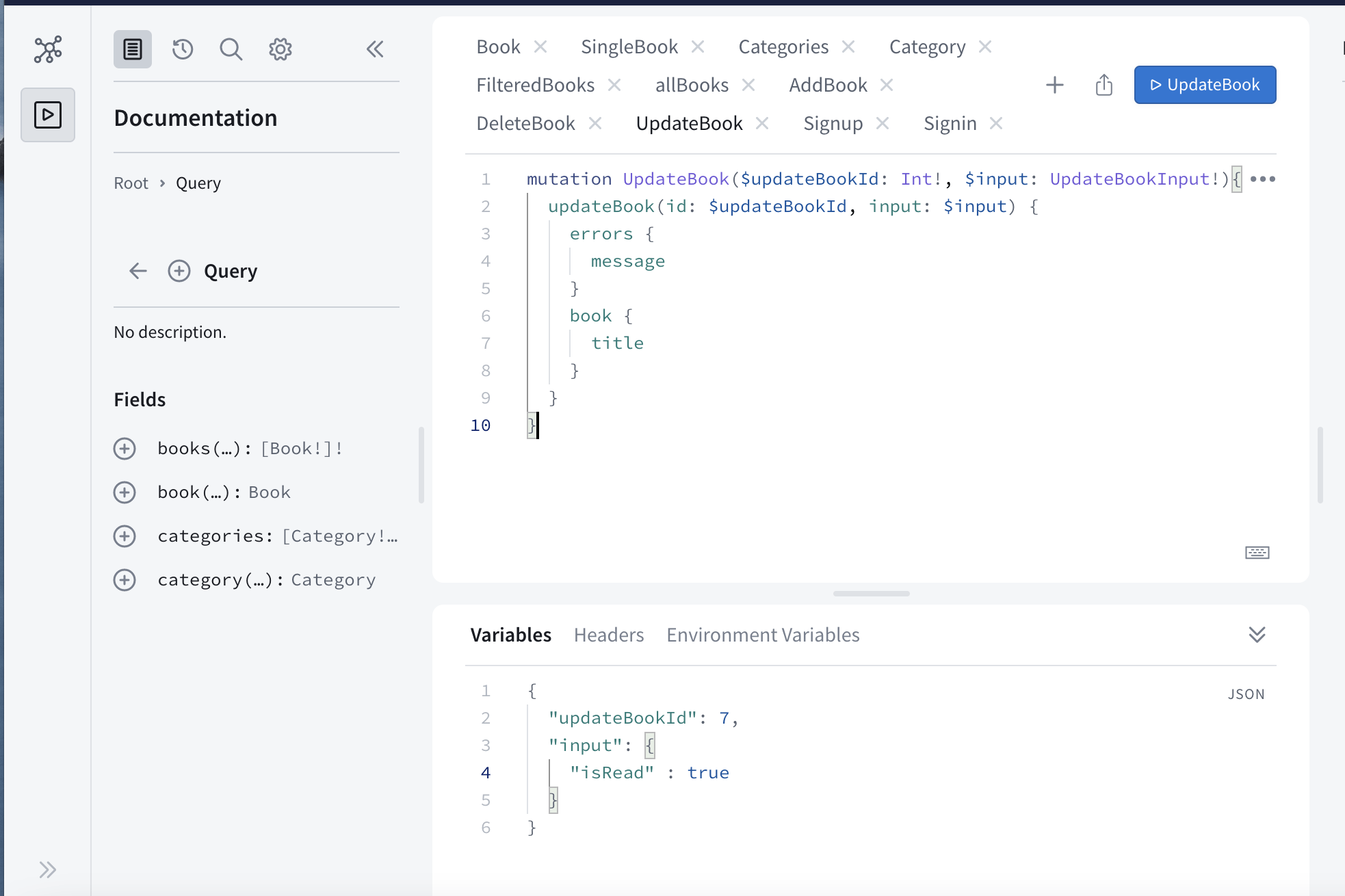The width and height of the screenshot is (1345, 896).
Task: Add all Query fields with plus circle
Action: tap(179, 271)
